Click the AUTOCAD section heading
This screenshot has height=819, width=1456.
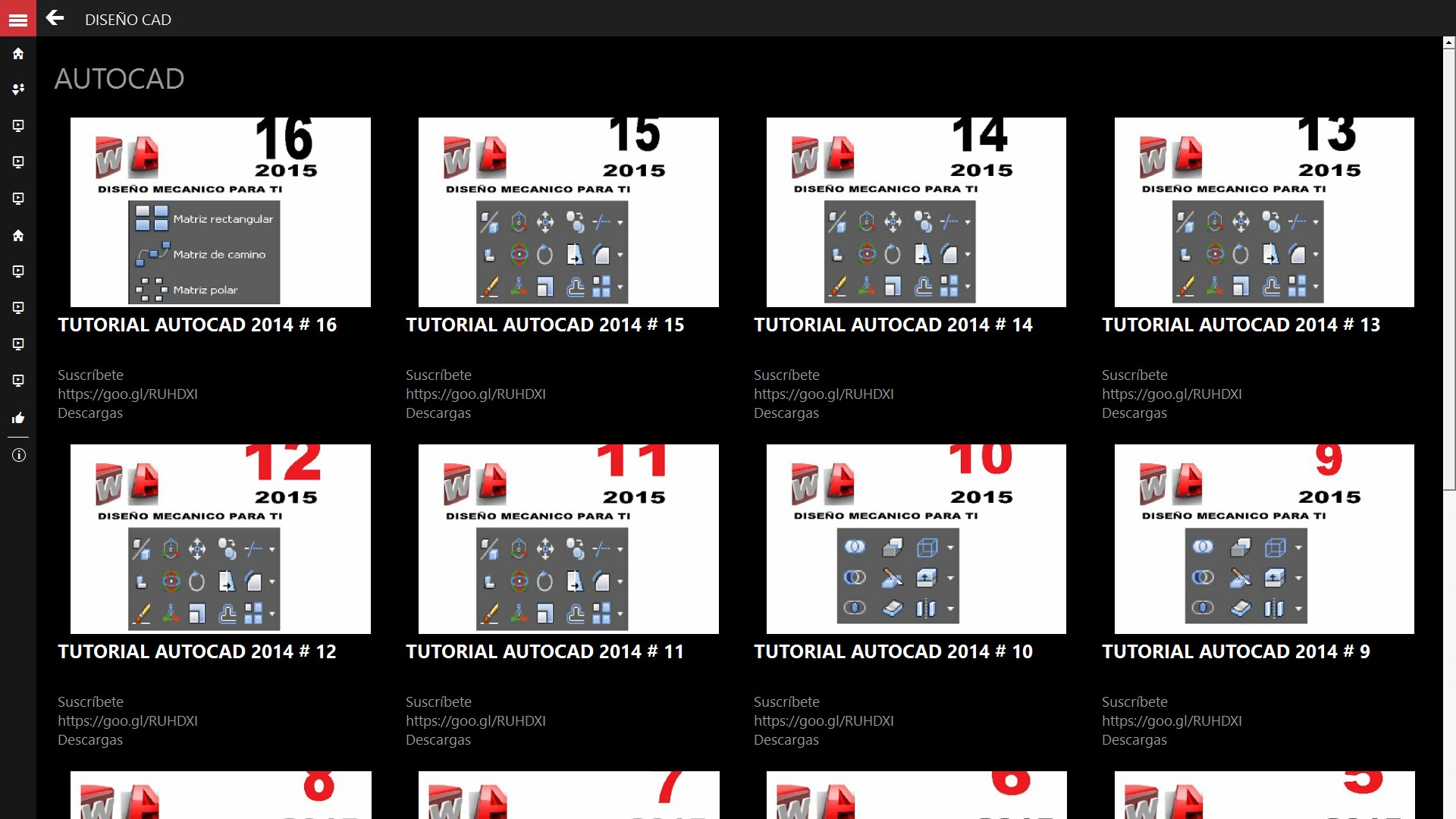[119, 79]
